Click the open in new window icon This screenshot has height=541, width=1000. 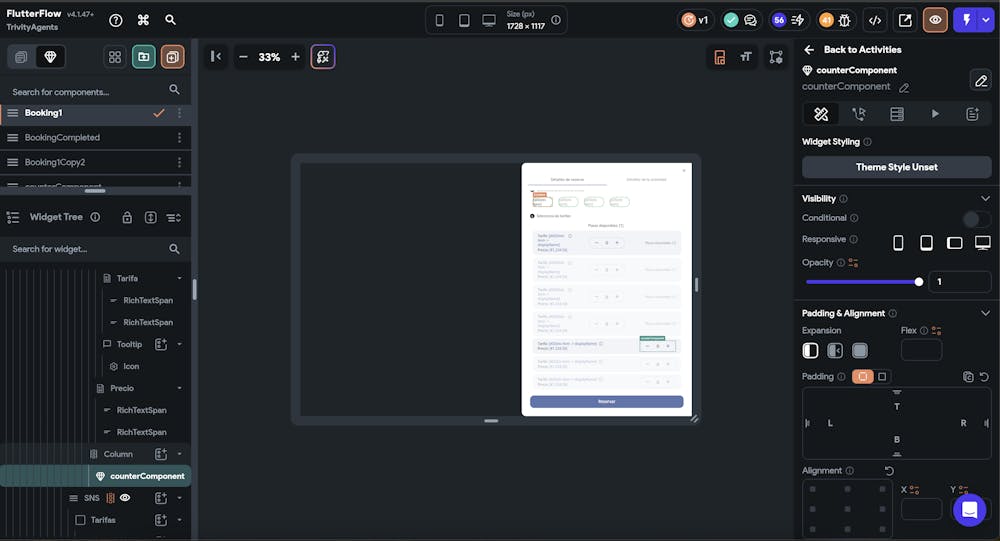point(905,20)
